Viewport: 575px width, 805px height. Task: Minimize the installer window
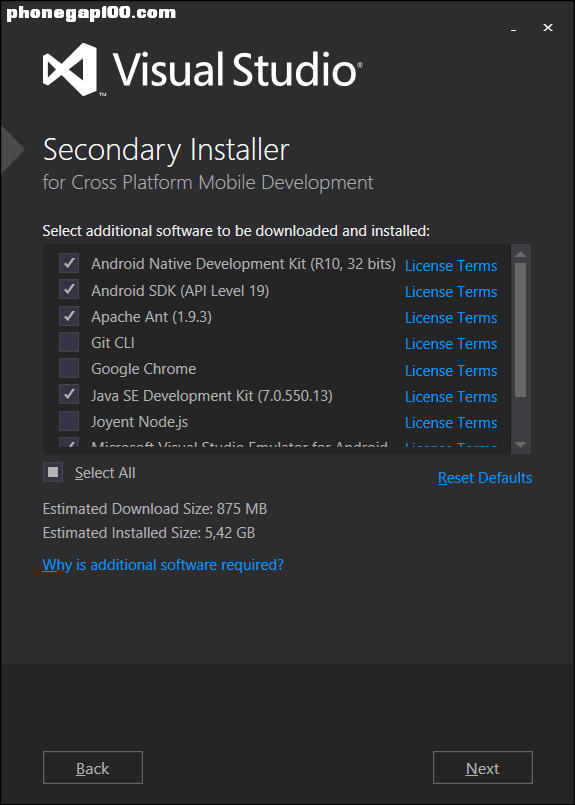pyautogui.click(x=513, y=28)
